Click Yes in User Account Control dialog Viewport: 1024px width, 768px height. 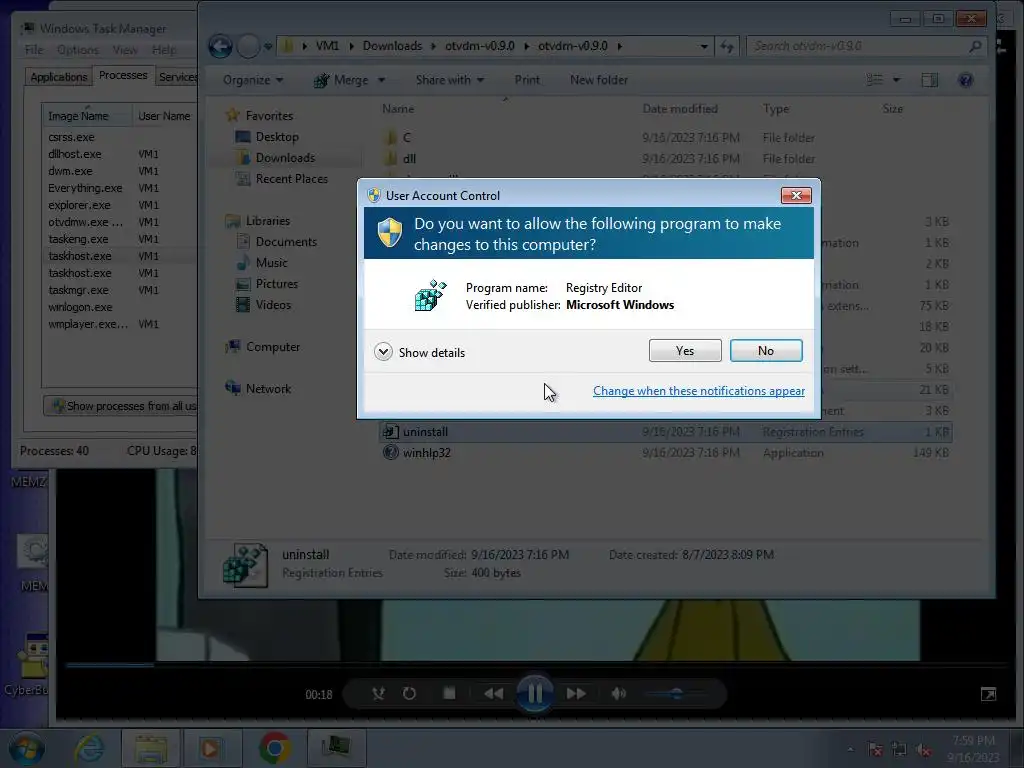pyautogui.click(x=685, y=351)
